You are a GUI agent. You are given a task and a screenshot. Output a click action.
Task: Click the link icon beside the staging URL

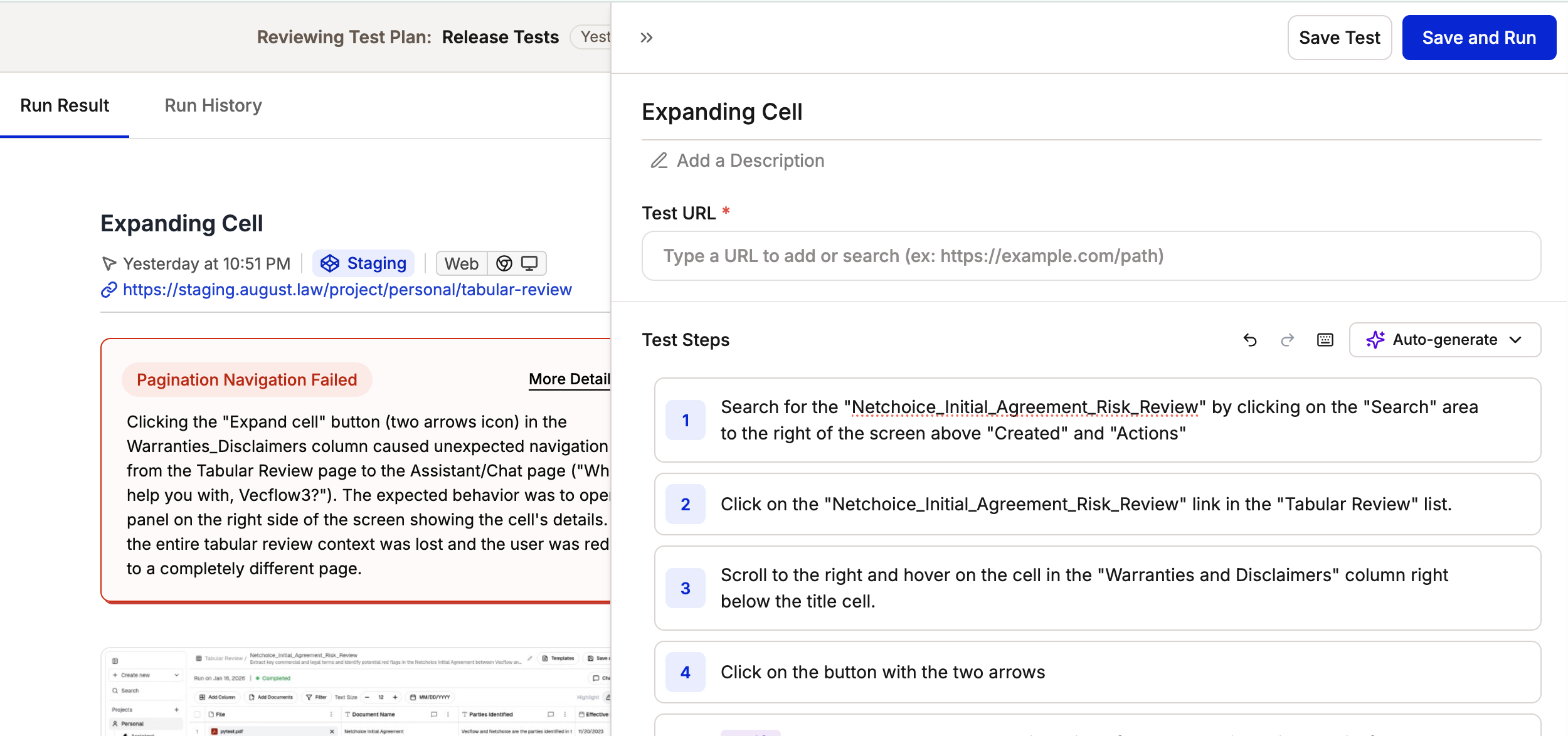point(109,290)
